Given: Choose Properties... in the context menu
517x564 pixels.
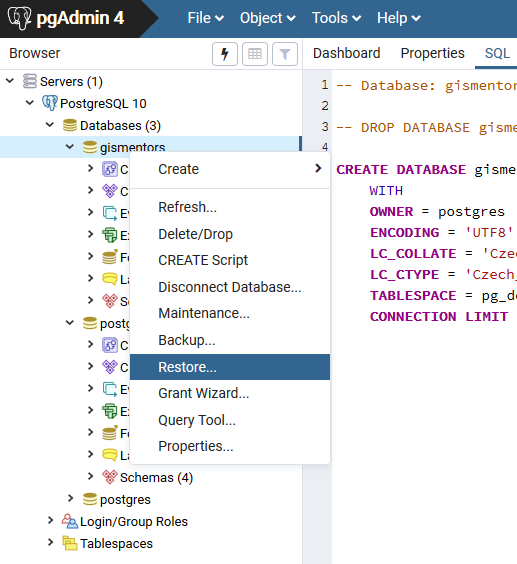Looking at the screenshot, I should coord(230,446).
